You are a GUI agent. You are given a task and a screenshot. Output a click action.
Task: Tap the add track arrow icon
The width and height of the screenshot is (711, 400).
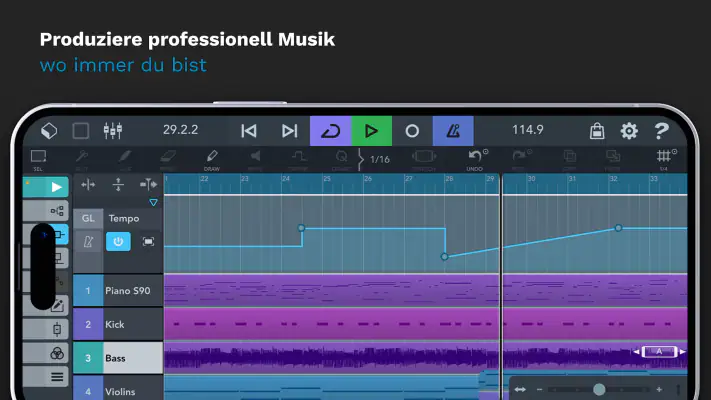[148, 185]
